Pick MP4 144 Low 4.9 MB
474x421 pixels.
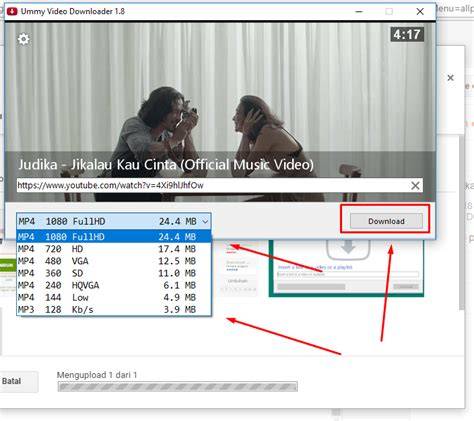114,297
